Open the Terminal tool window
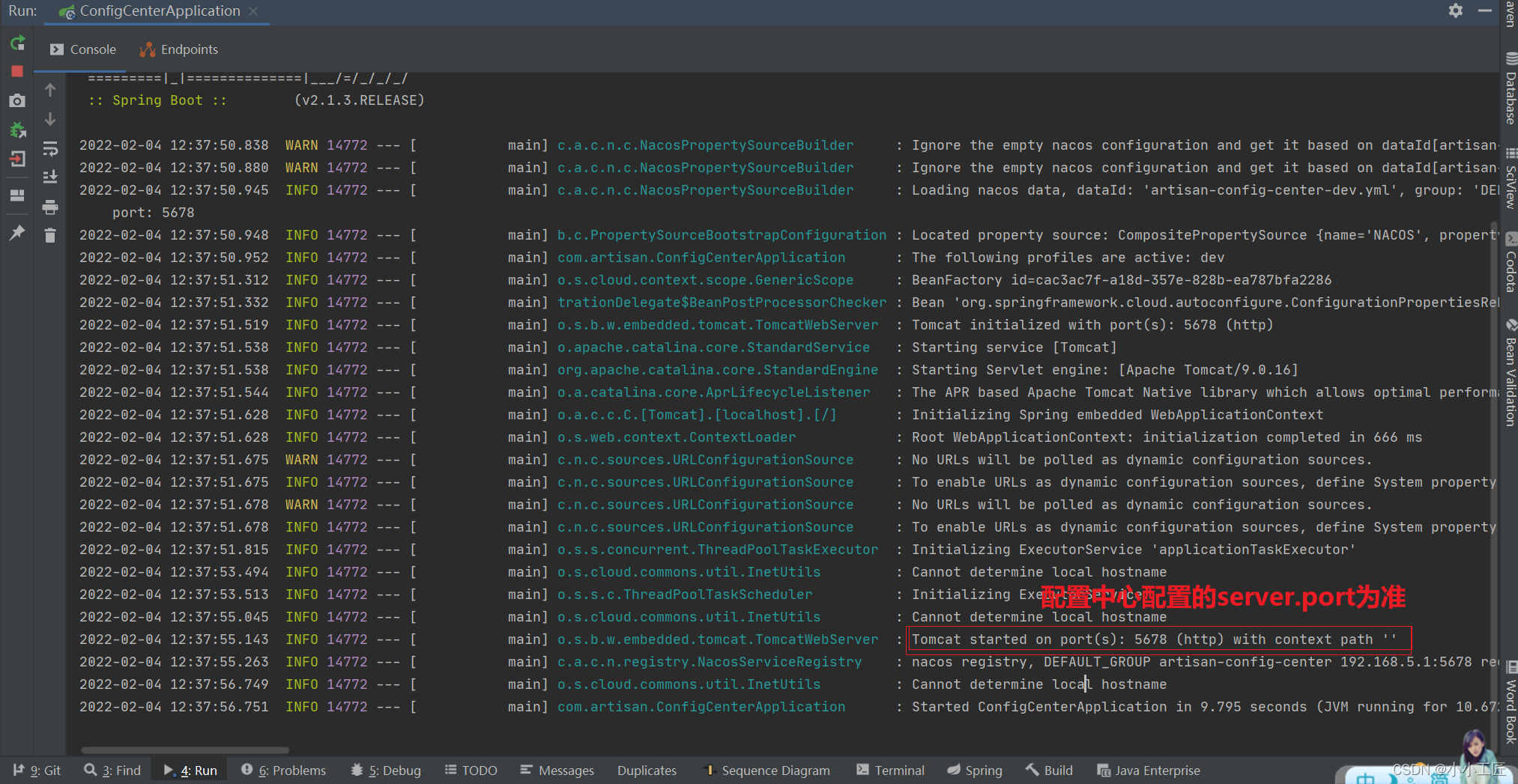1518x784 pixels. tap(890, 770)
